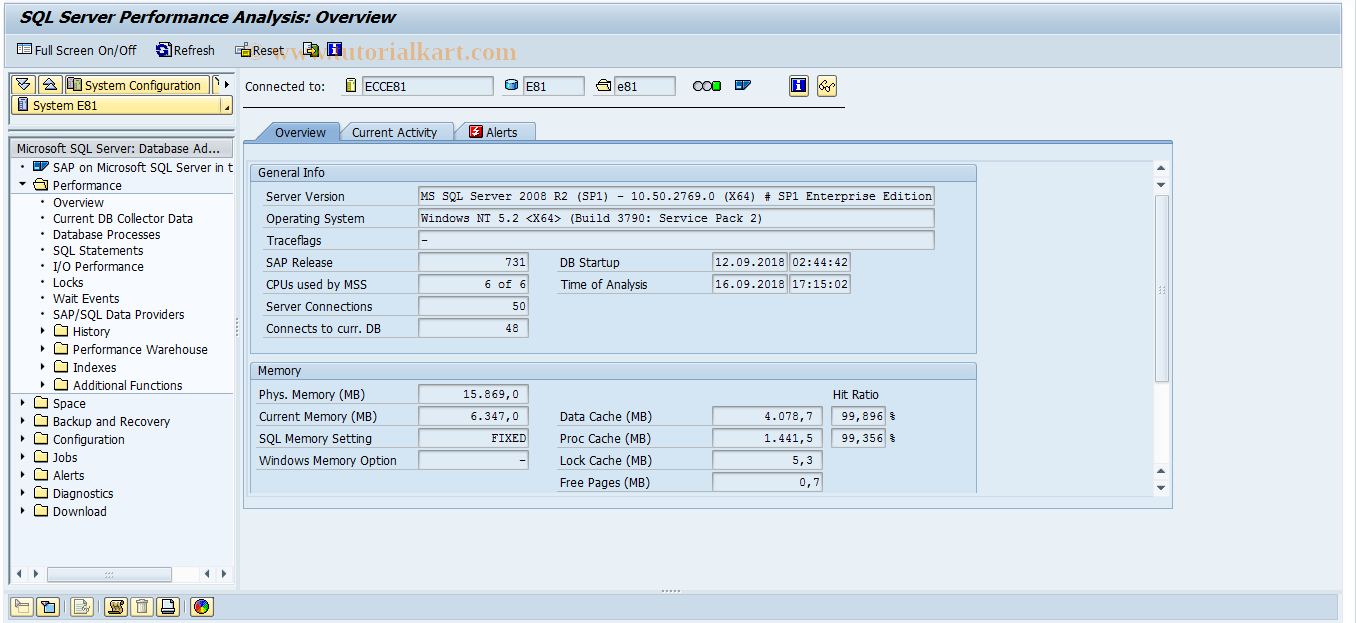The height and width of the screenshot is (623, 1356).
Task: Click the collapse-all up-triangle icon
Action: 50,85
